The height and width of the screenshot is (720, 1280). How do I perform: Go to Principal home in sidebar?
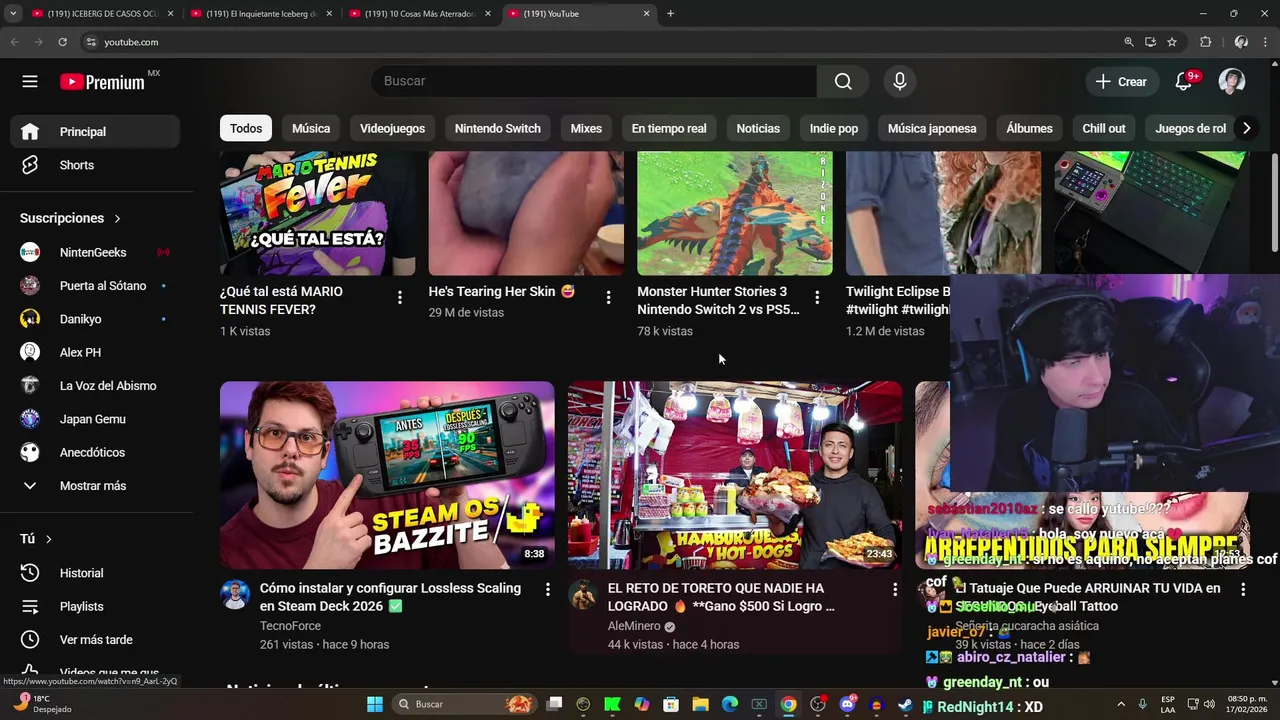95,132
